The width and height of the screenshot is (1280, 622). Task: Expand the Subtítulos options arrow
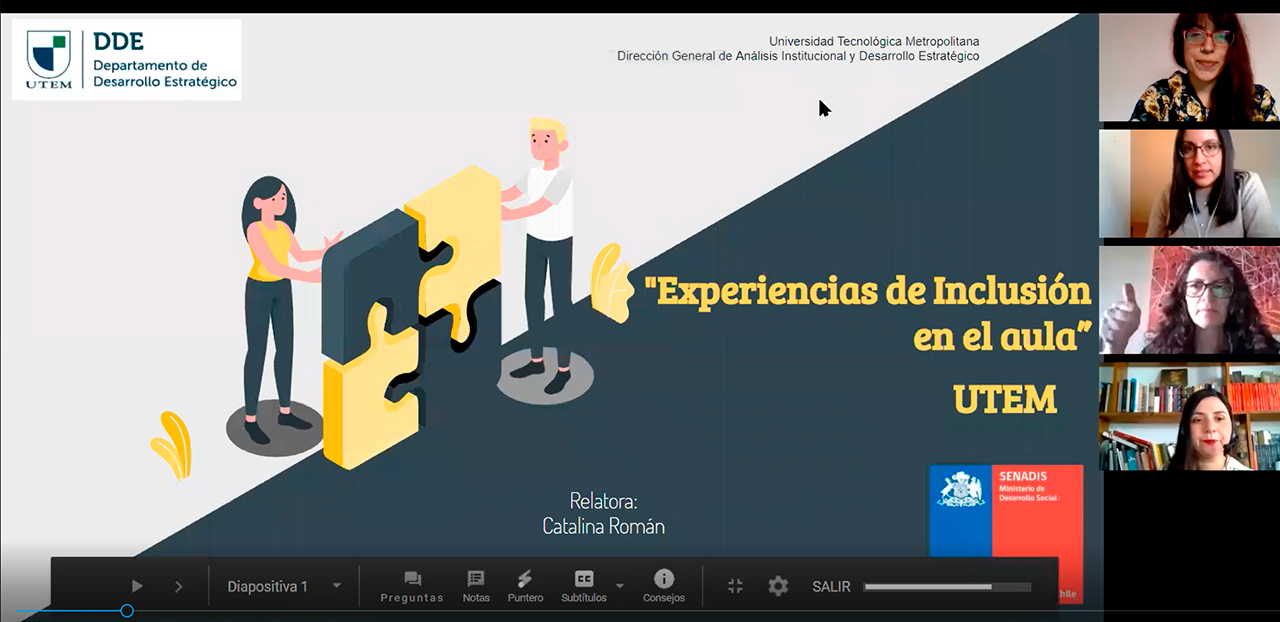[x=620, y=587]
